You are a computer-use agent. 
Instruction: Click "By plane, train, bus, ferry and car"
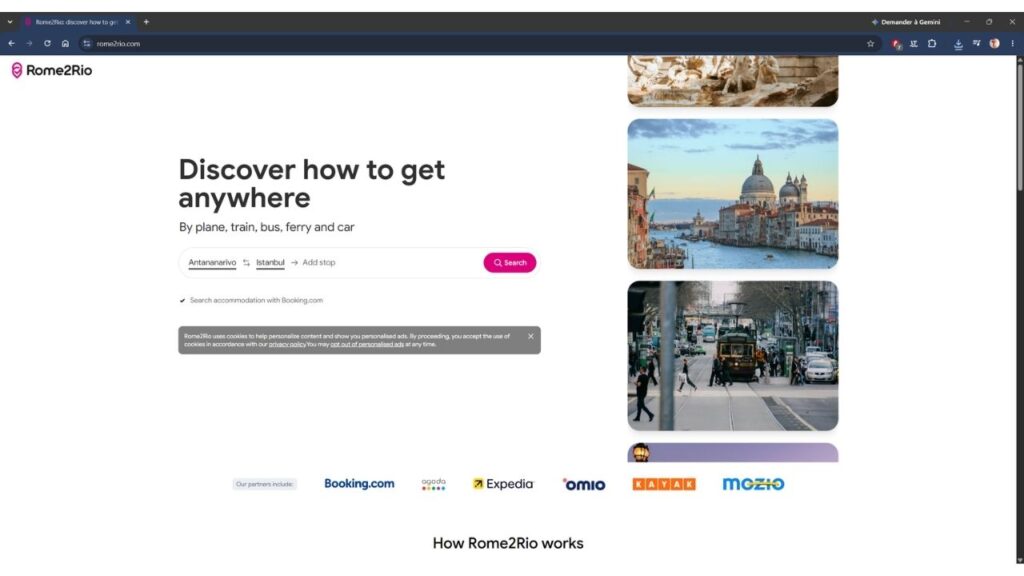pyautogui.click(x=266, y=227)
